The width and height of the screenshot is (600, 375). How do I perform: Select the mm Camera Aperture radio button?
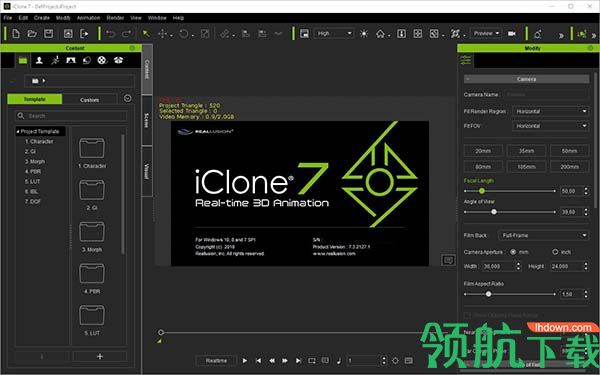click(x=513, y=252)
